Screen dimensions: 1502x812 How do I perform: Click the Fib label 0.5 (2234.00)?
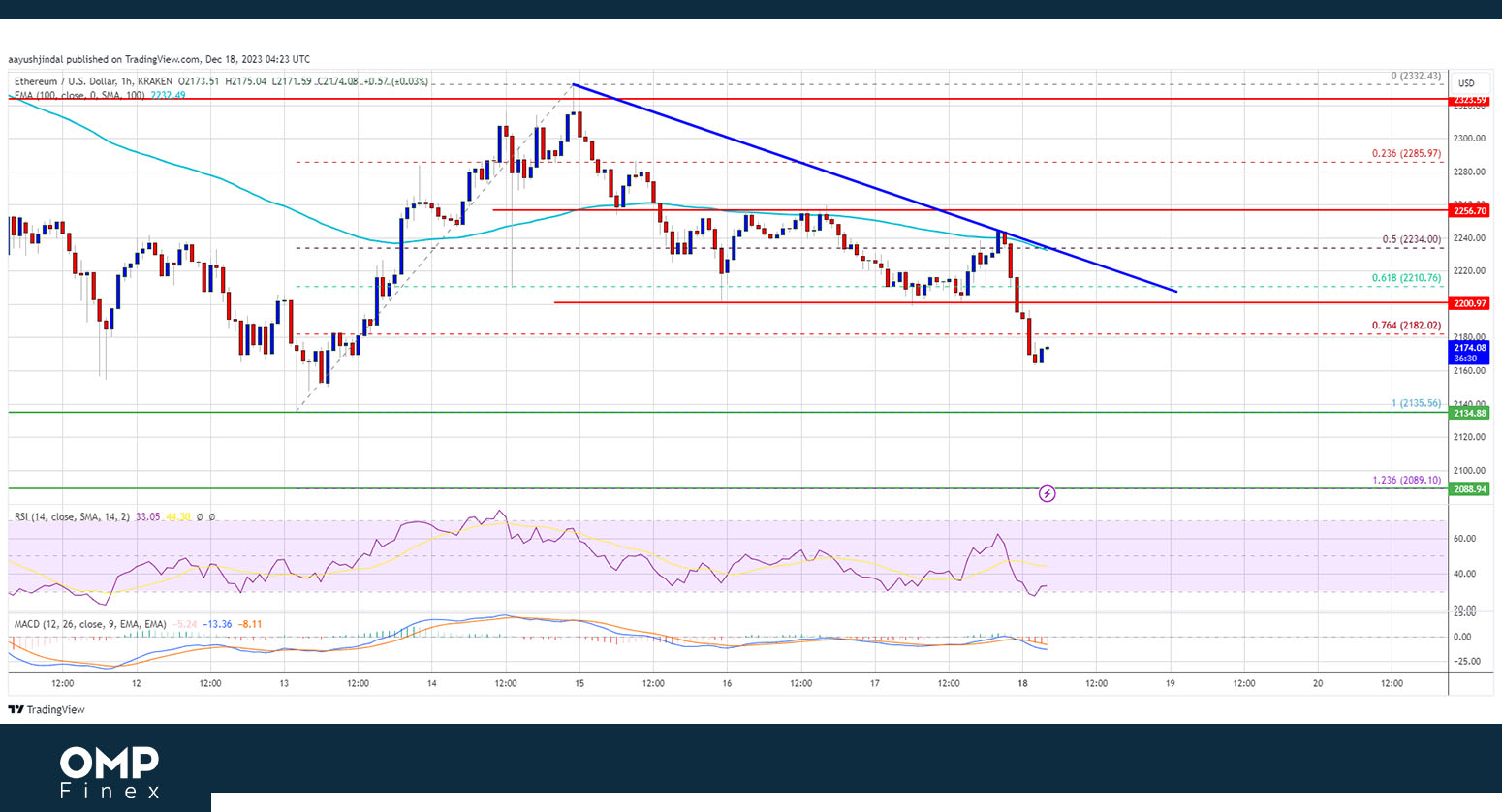click(x=1412, y=239)
